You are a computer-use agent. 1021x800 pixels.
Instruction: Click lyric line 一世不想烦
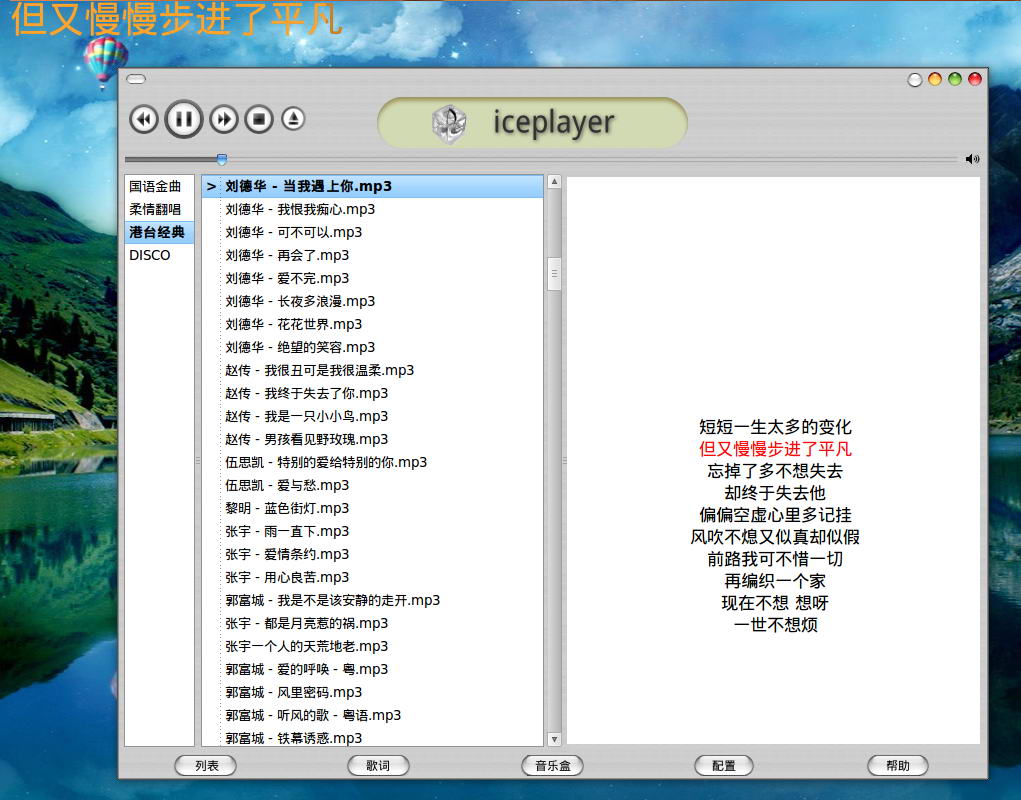[x=775, y=625]
